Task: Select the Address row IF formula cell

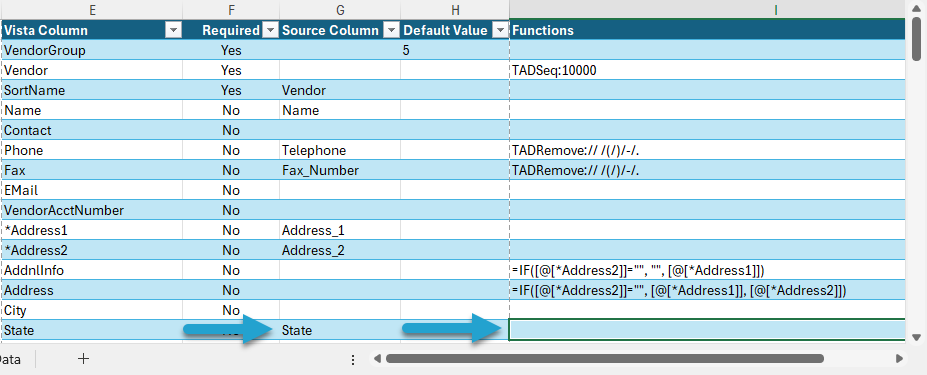Action: click(707, 290)
